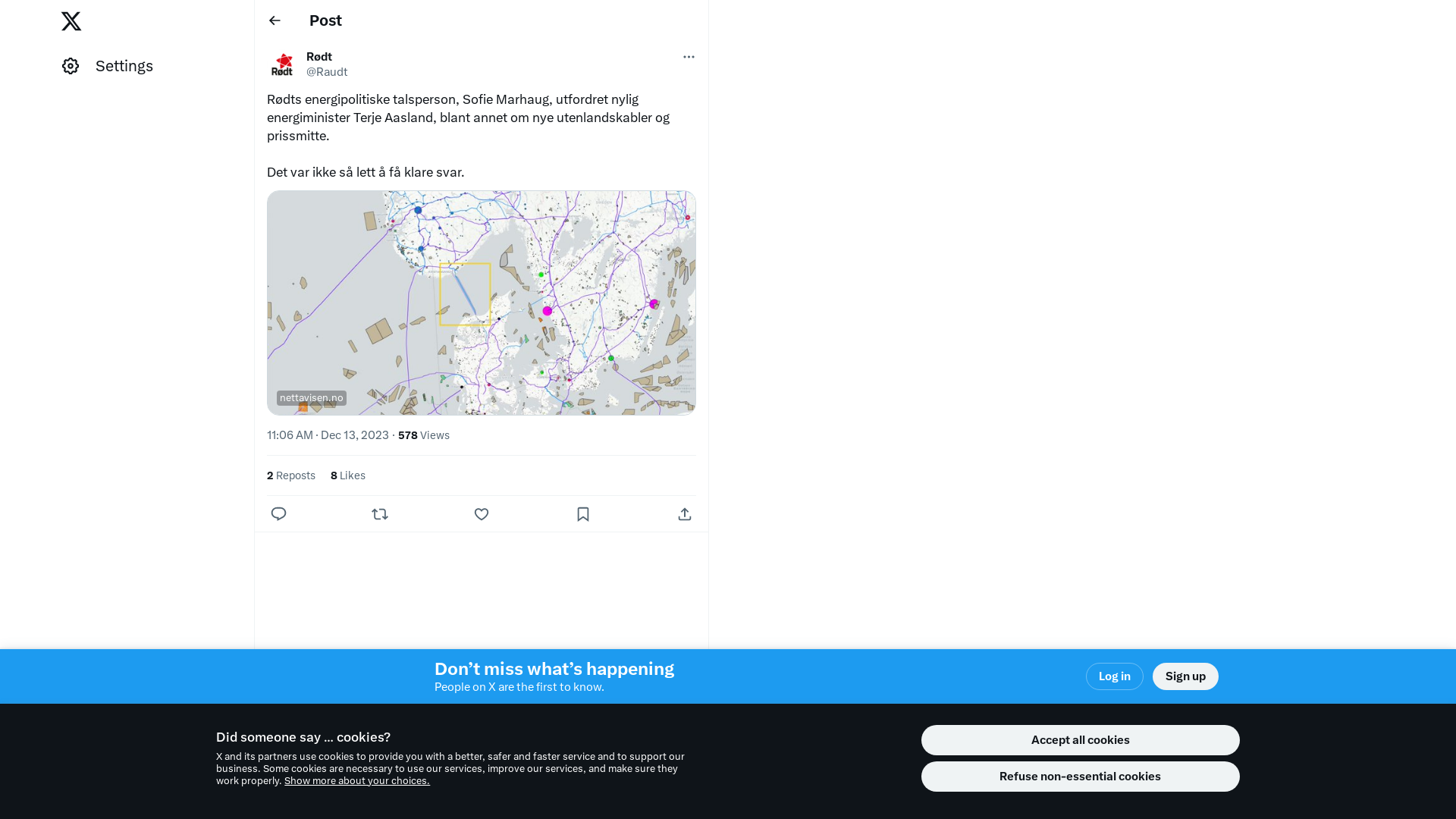Image resolution: width=1456 pixels, height=819 pixels.
Task: Click the X logo icon
Action: pos(71,21)
